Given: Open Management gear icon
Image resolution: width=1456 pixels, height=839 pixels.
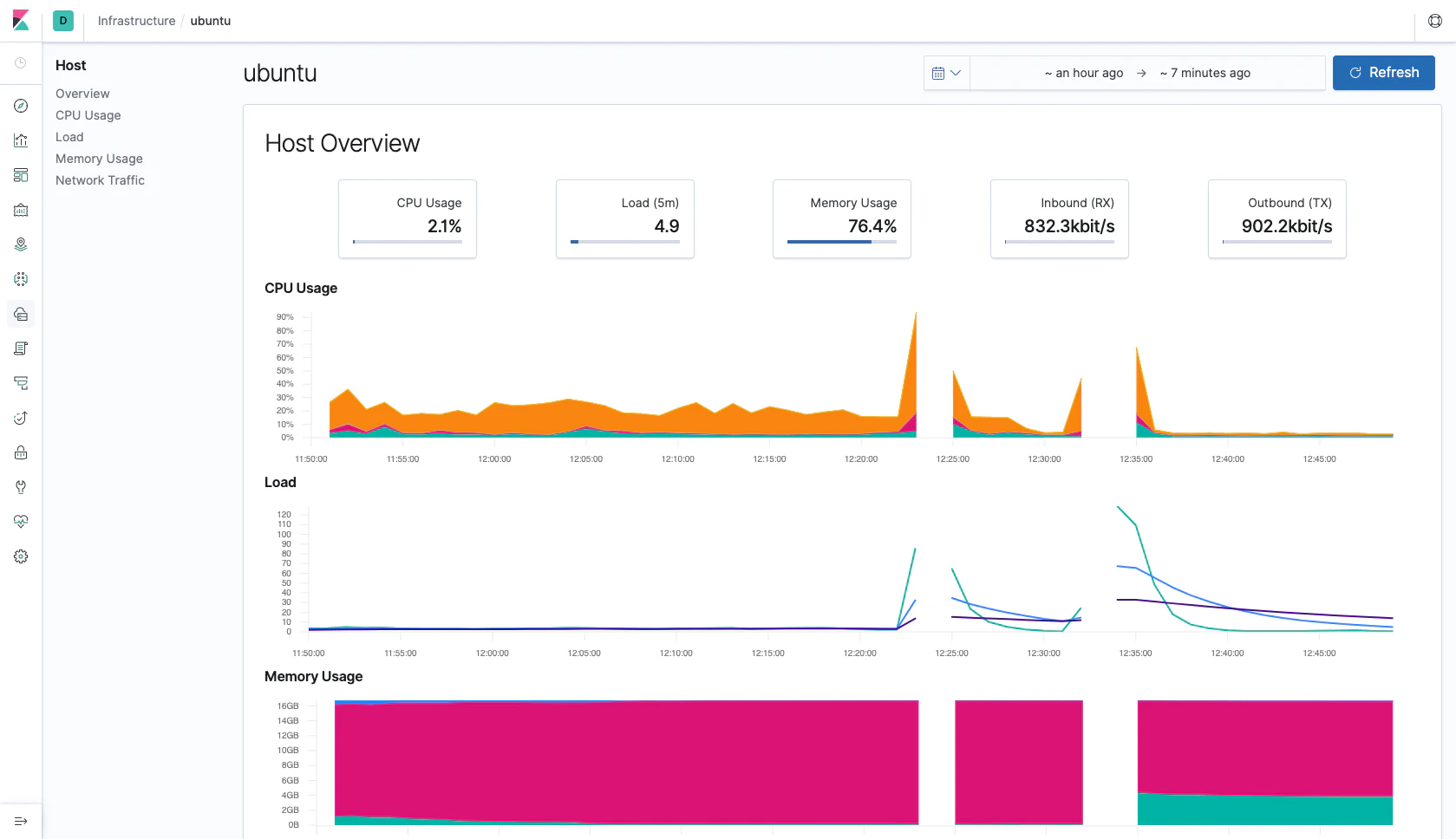Looking at the screenshot, I should [21, 556].
